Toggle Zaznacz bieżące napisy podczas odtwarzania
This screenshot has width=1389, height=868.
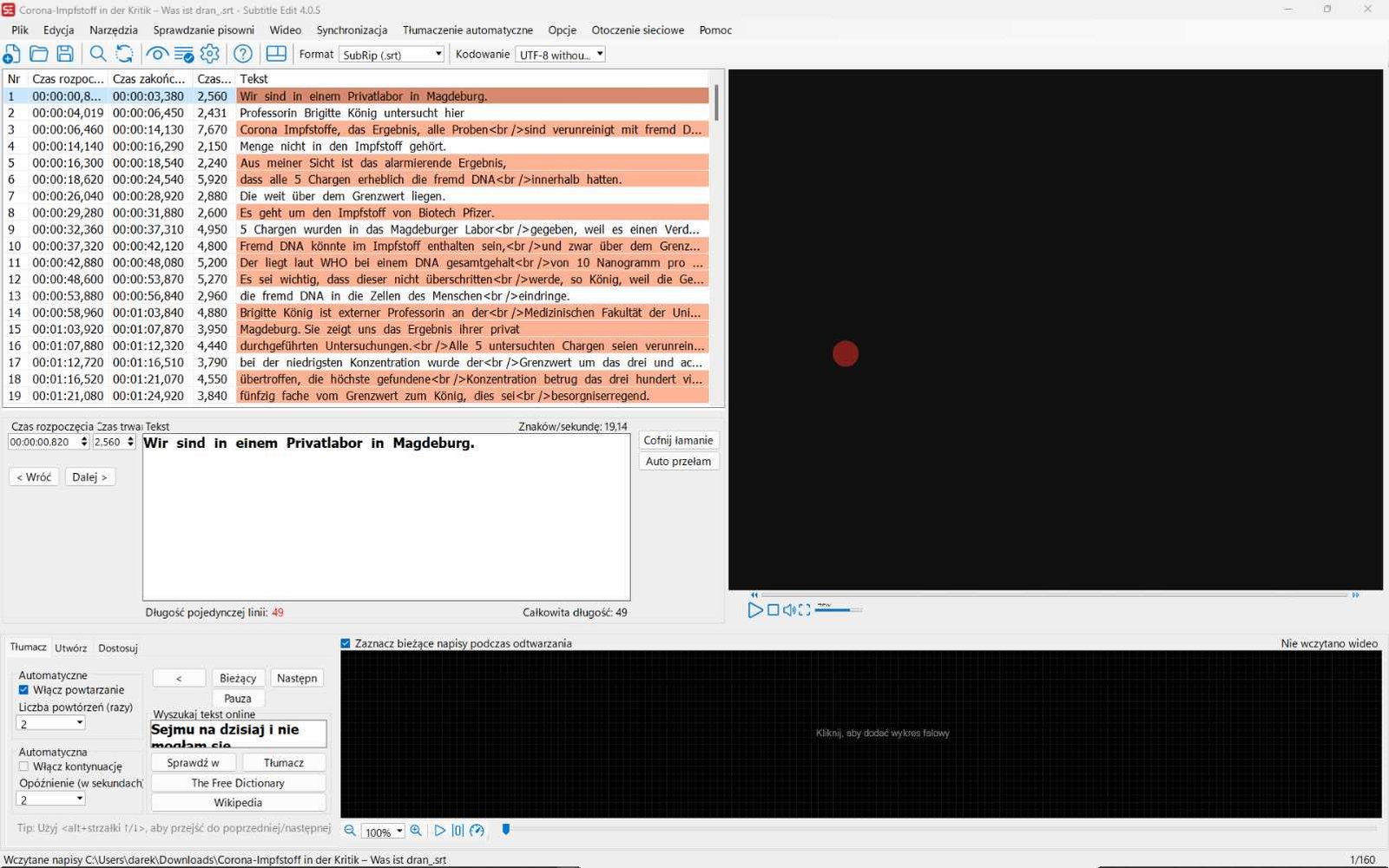click(x=346, y=643)
